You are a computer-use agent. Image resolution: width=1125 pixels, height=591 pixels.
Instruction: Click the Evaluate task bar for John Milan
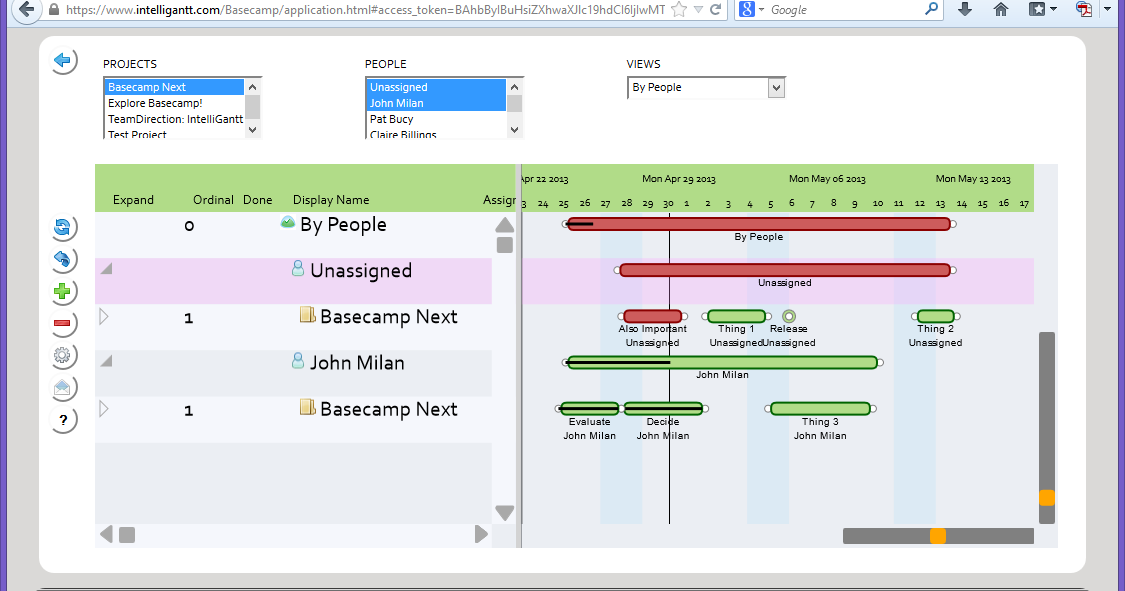[588, 408]
